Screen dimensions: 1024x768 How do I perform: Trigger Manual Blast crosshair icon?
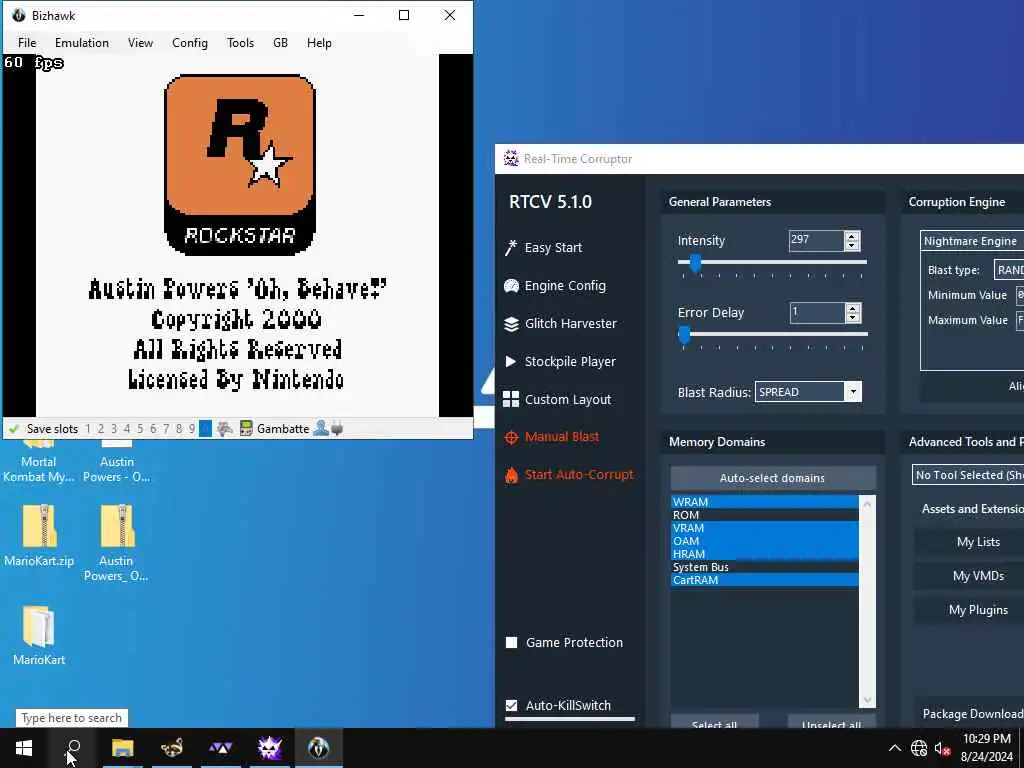pyautogui.click(x=511, y=438)
